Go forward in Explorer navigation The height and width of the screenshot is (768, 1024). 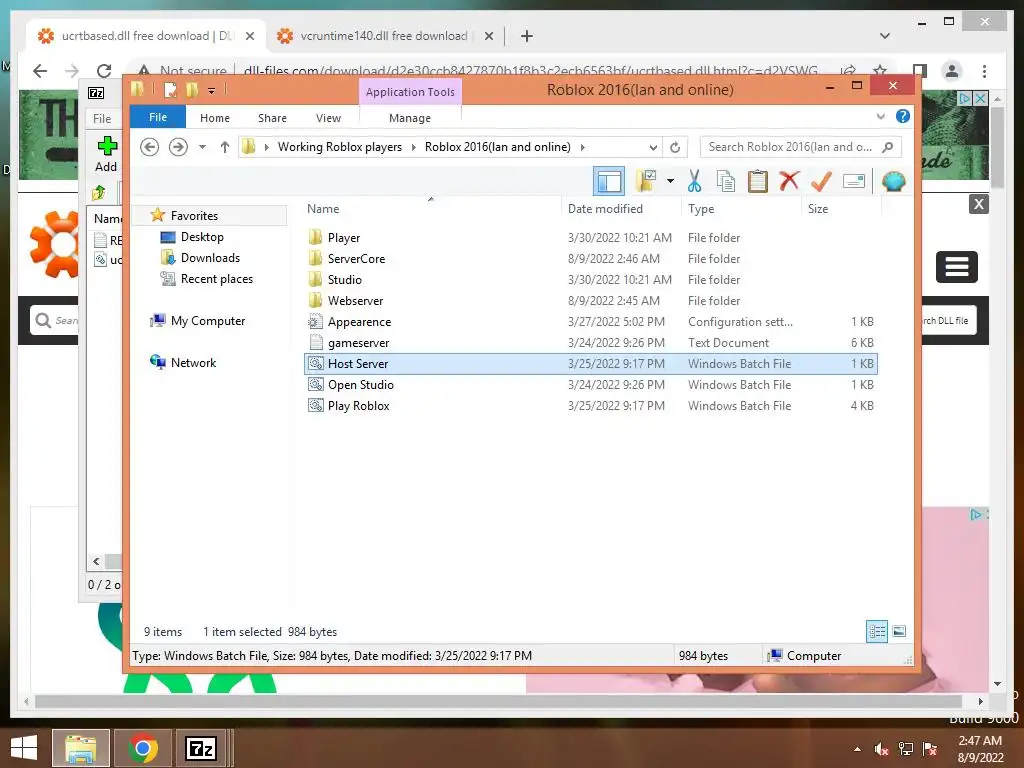[x=178, y=147]
